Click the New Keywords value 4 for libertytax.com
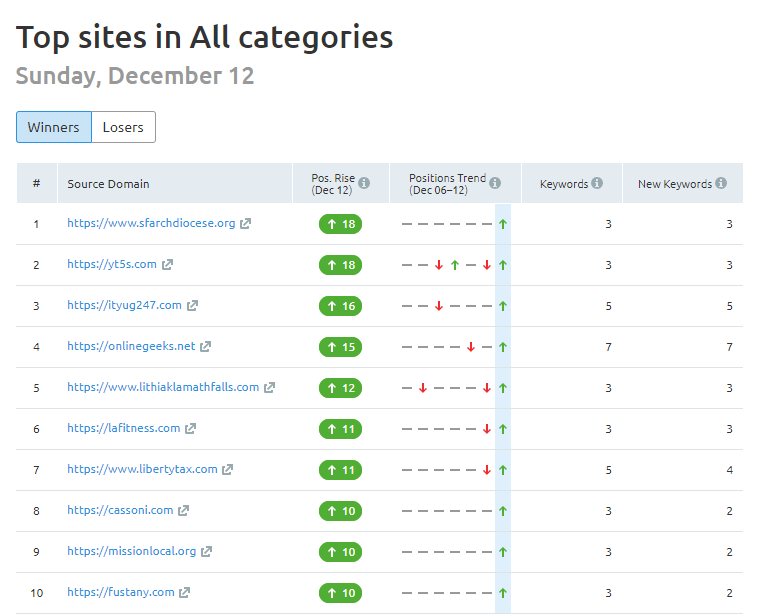Viewport: 766px width, 614px height. [x=729, y=470]
